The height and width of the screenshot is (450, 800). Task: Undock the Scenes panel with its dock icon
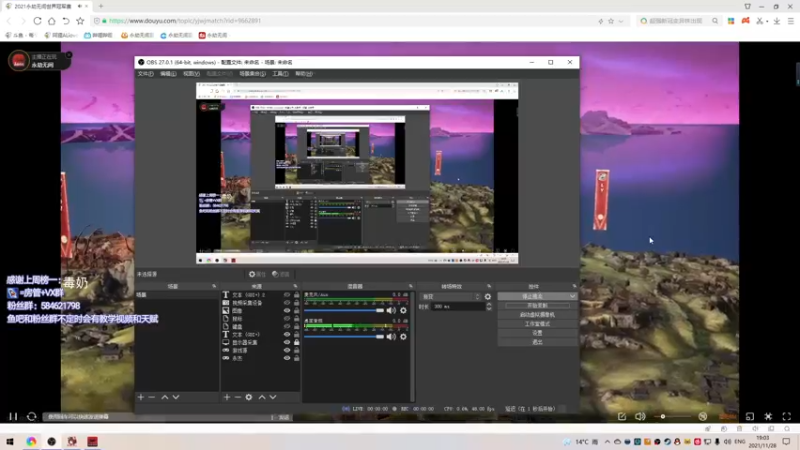[x=214, y=286]
